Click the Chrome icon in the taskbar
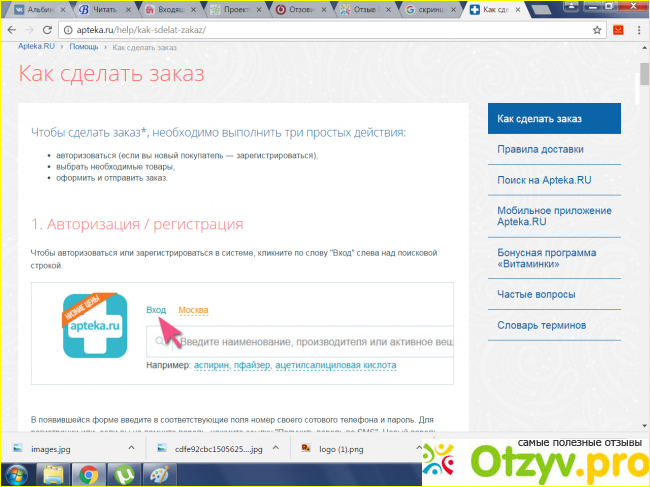The height and width of the screenshot is (487, 650). [89, 474]
